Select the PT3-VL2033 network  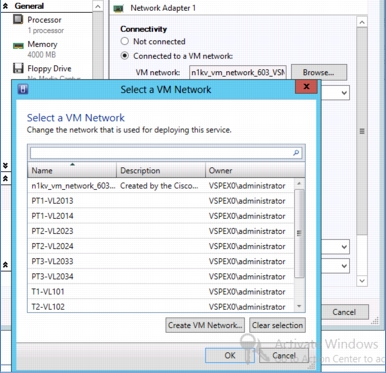[161, 261]
